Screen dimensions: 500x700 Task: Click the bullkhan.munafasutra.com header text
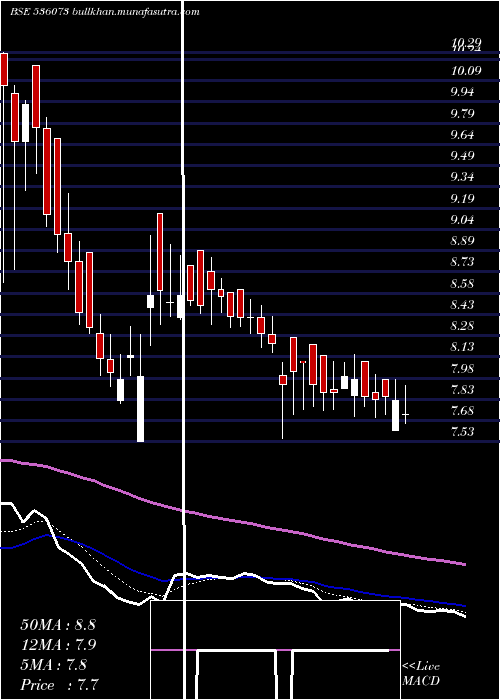coord(136,12)
